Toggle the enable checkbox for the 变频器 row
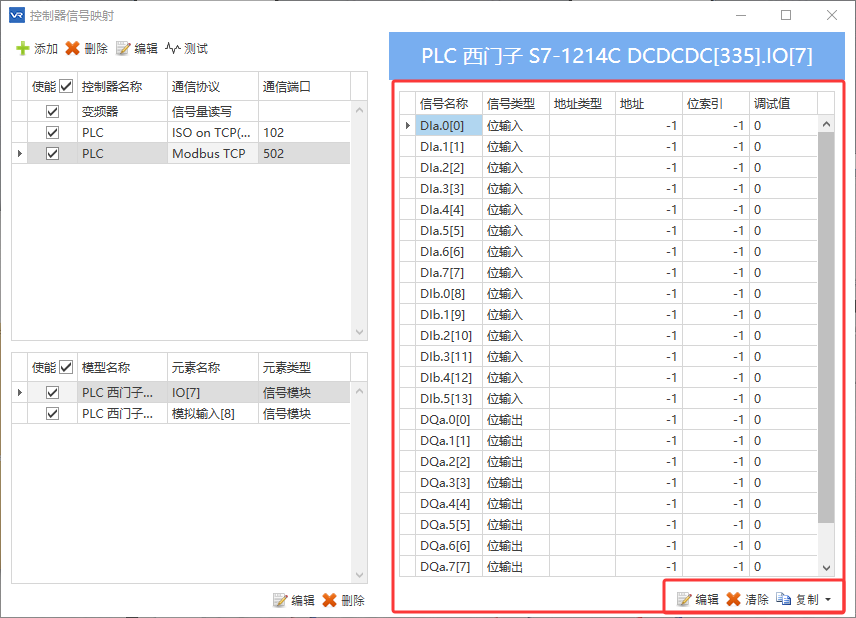Image resolution: width=856 pixels, height=618 pixels. coord(52,111)
